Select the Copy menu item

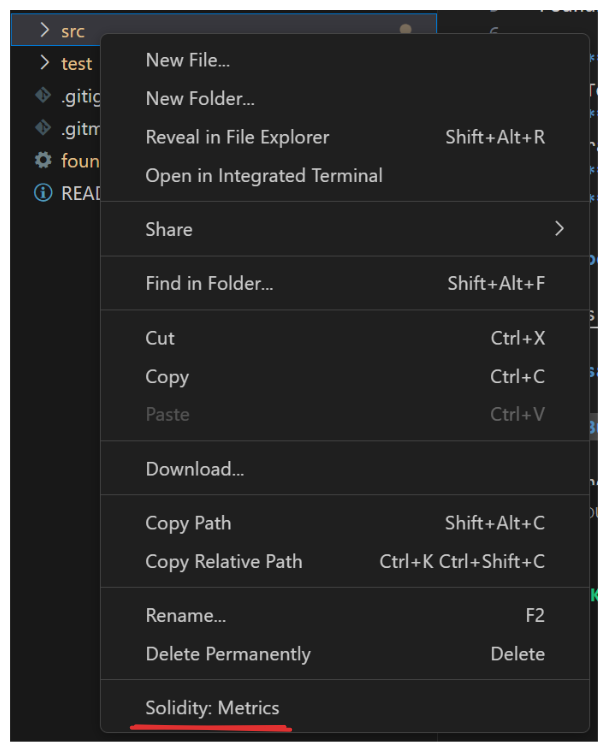click(167, 377)
